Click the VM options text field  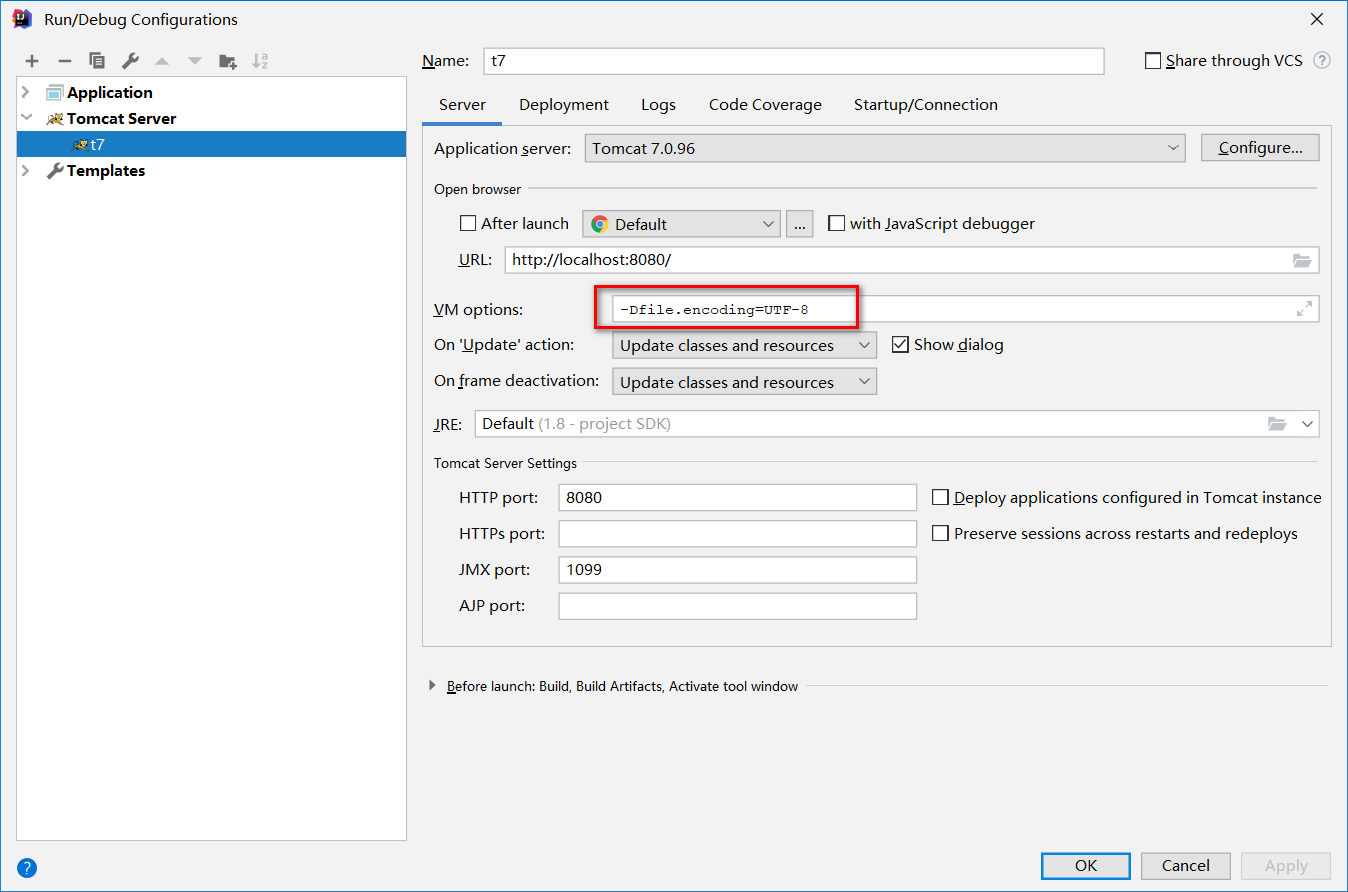pos(965,309)
